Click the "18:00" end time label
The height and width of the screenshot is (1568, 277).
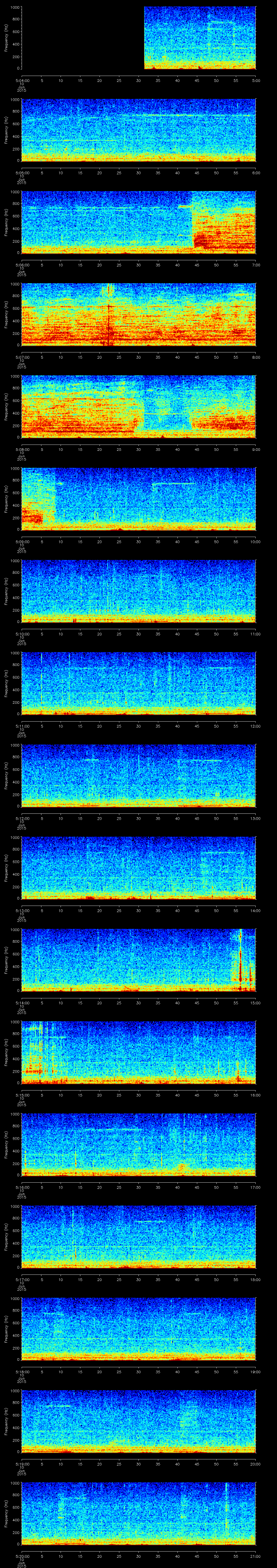click(x=256, y=1279)
